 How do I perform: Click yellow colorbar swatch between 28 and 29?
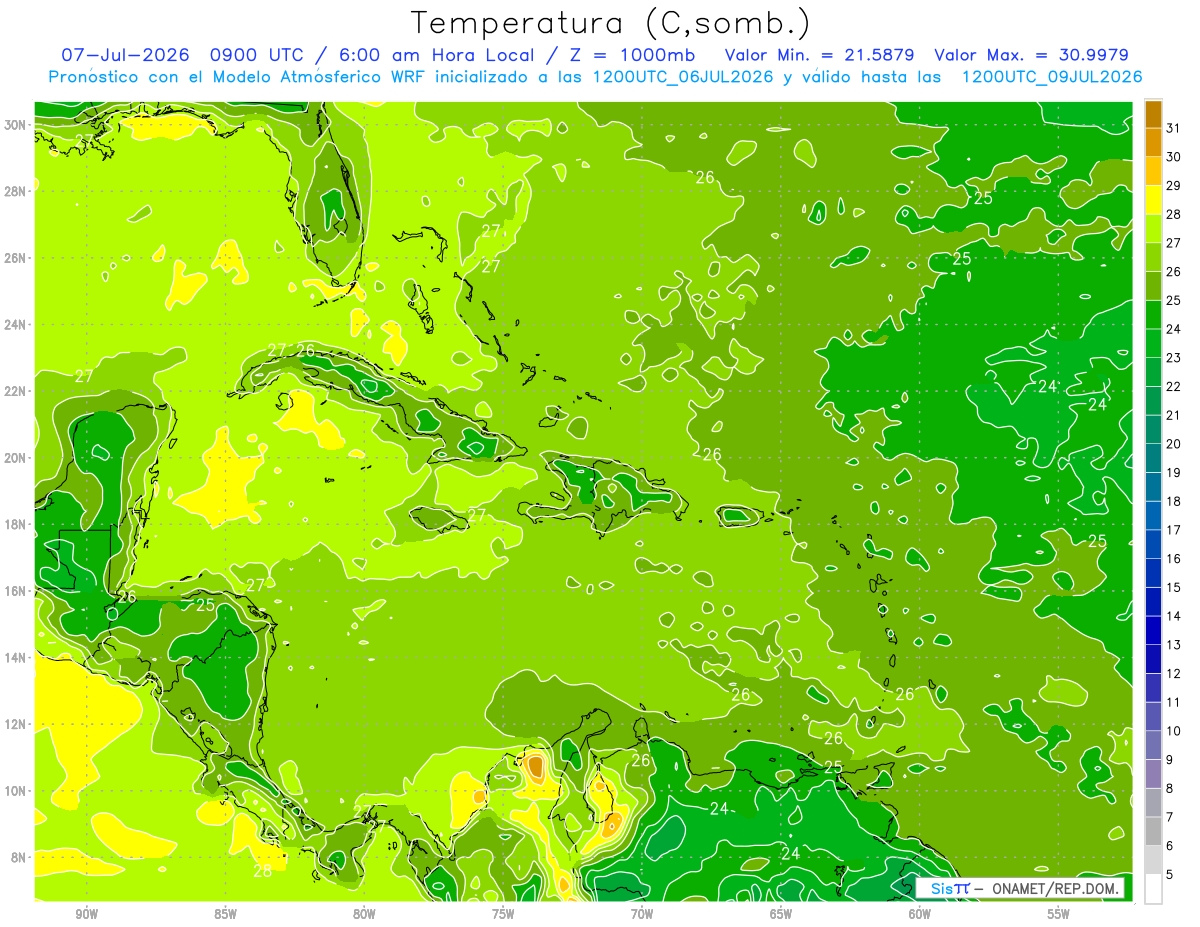[x=1153, y=200]
